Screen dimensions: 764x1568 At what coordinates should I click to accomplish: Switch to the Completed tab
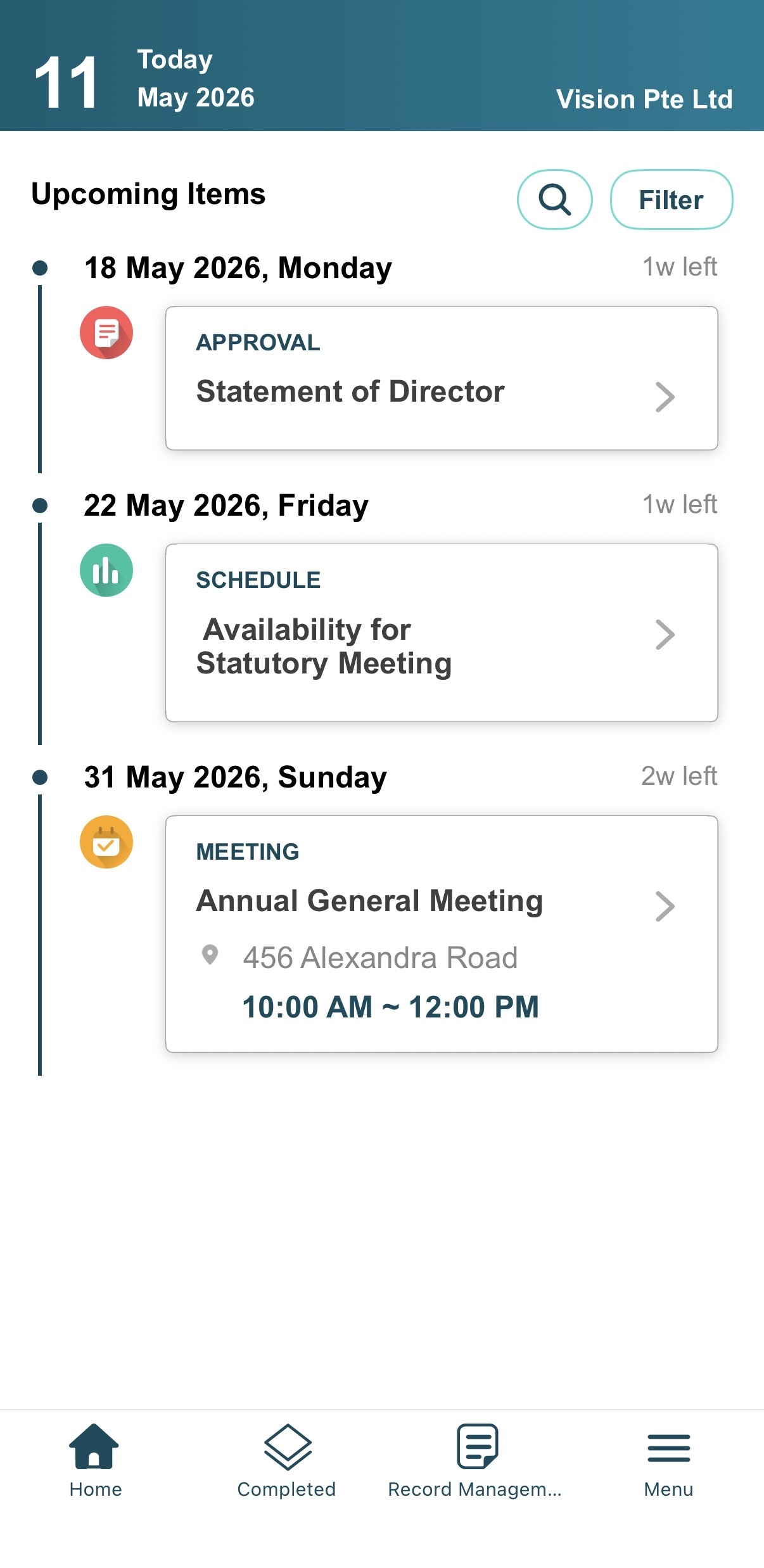pos(286,1461)
